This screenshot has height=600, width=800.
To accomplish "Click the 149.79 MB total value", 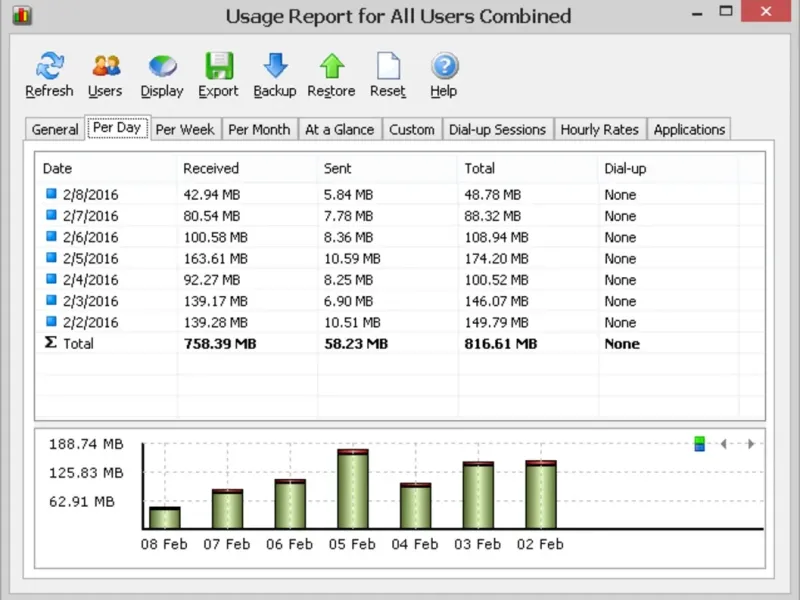I will click(496, 322).
